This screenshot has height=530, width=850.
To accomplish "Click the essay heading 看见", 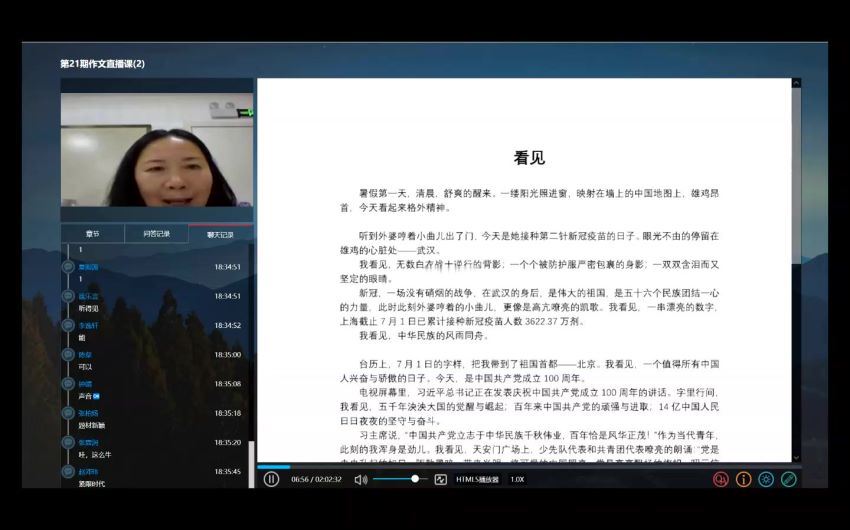I will [529, 158].
